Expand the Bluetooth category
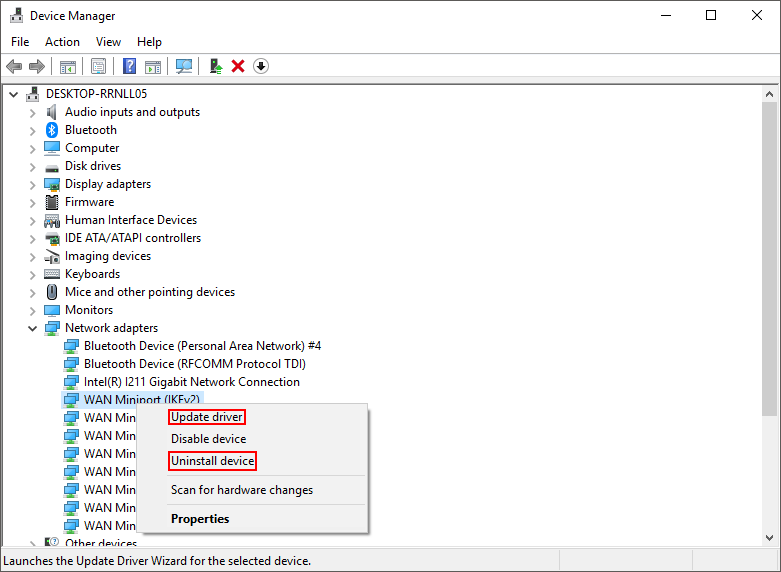 (33, 131)
